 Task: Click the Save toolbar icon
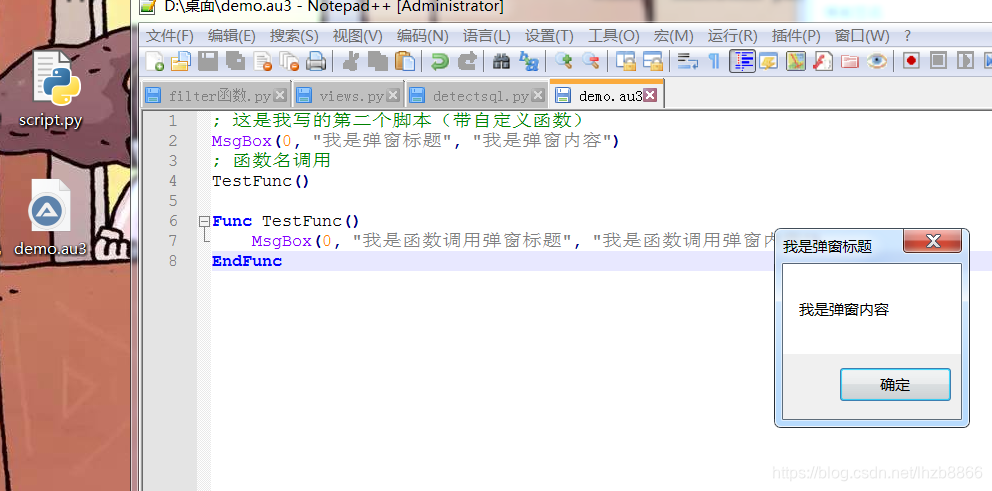pyautogui.click(x=208, y=61)
